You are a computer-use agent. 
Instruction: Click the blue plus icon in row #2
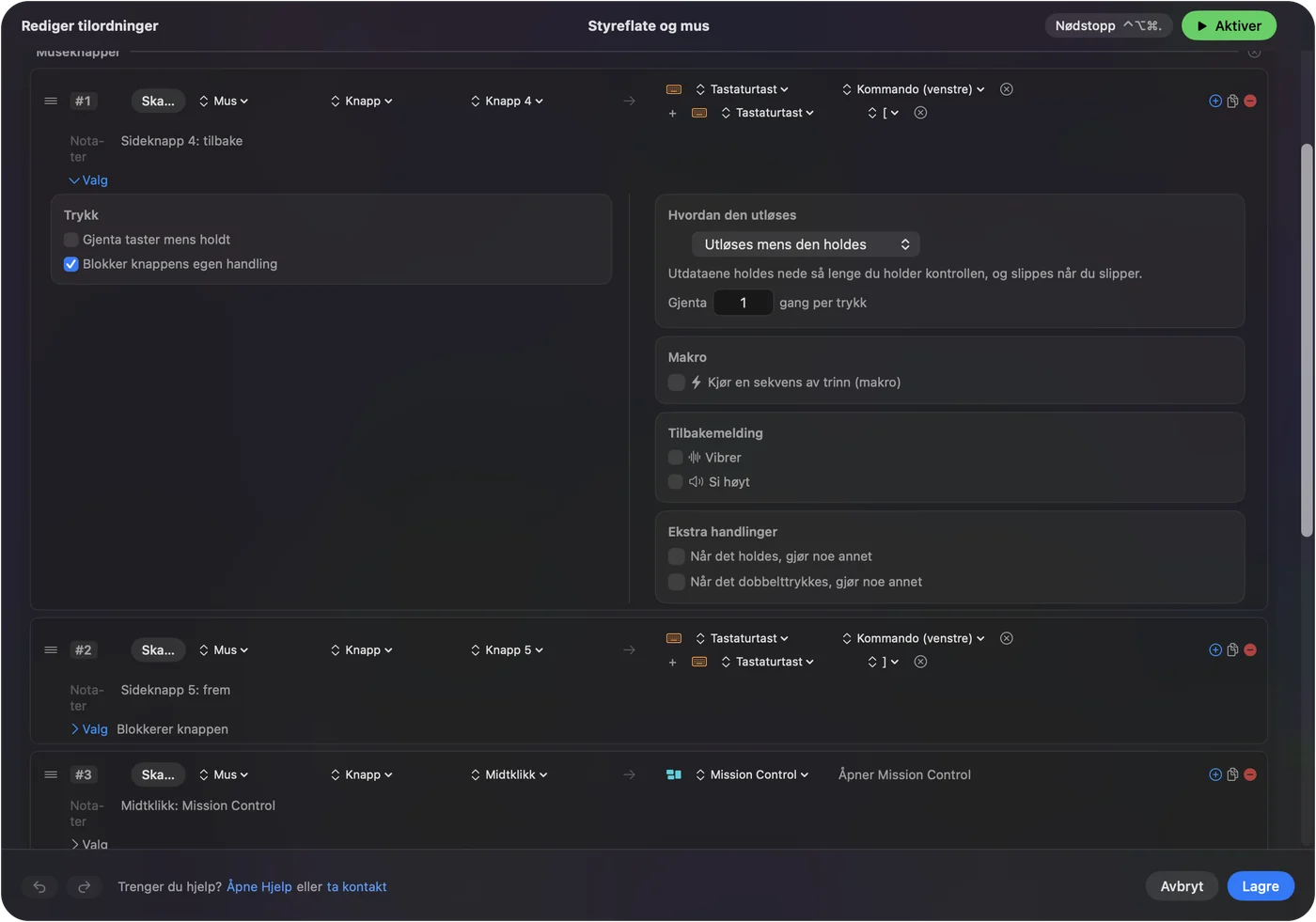pyautogui.click(x=1215, y=649)
